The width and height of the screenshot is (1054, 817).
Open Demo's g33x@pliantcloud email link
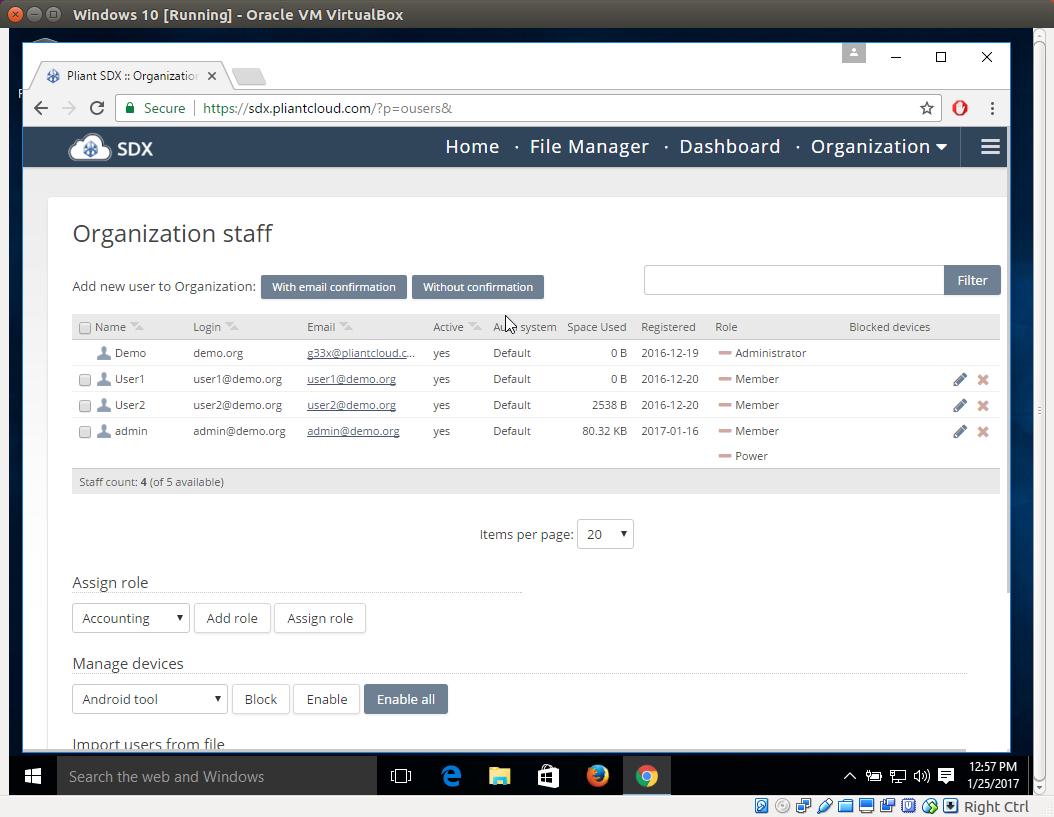[361, 353]
